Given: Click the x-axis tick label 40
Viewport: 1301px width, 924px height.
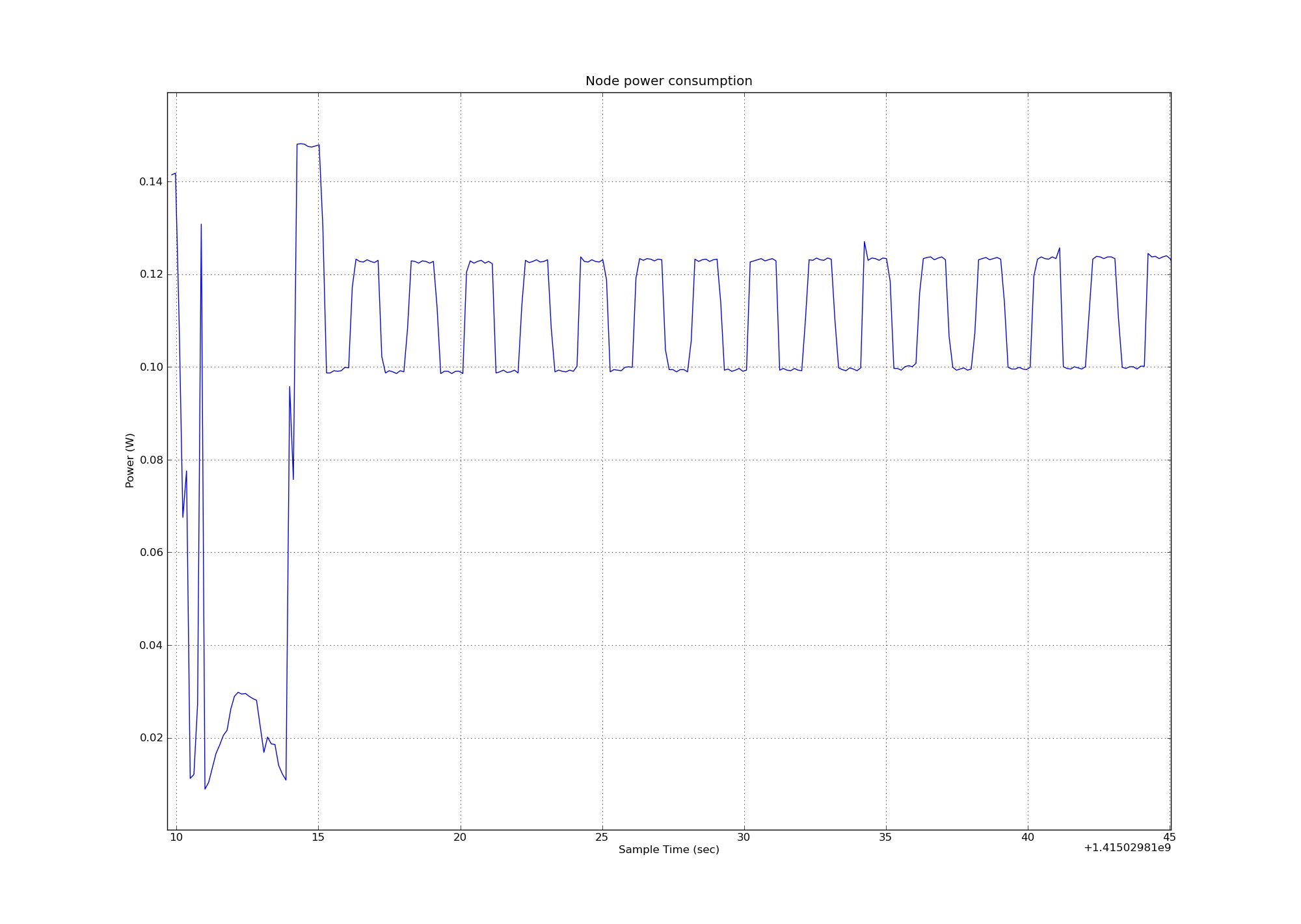Looking at the screenshot, I should (1027, 838).
